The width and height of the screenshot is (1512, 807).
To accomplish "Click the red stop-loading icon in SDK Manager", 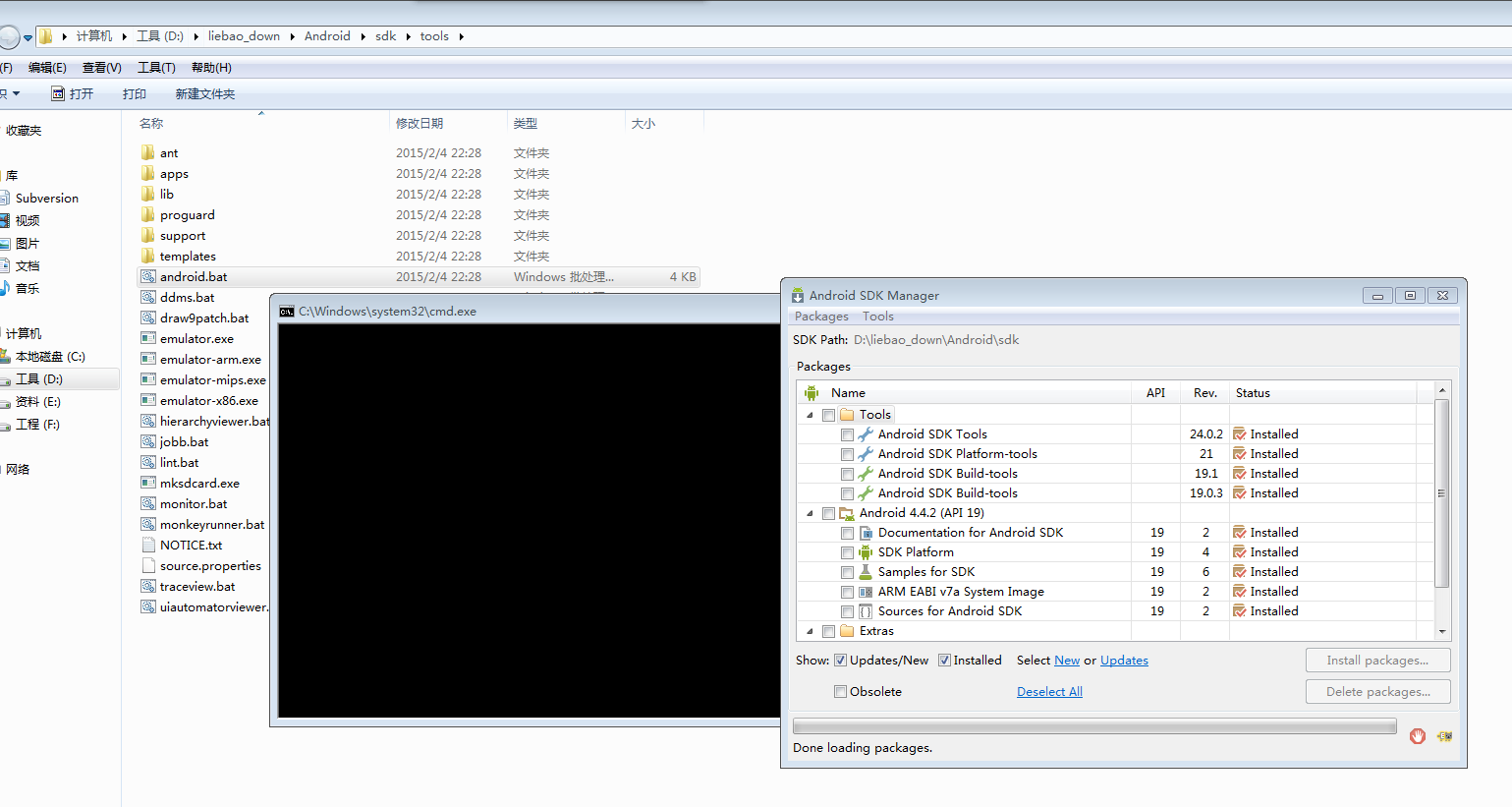I will [x=1417, y=736].
